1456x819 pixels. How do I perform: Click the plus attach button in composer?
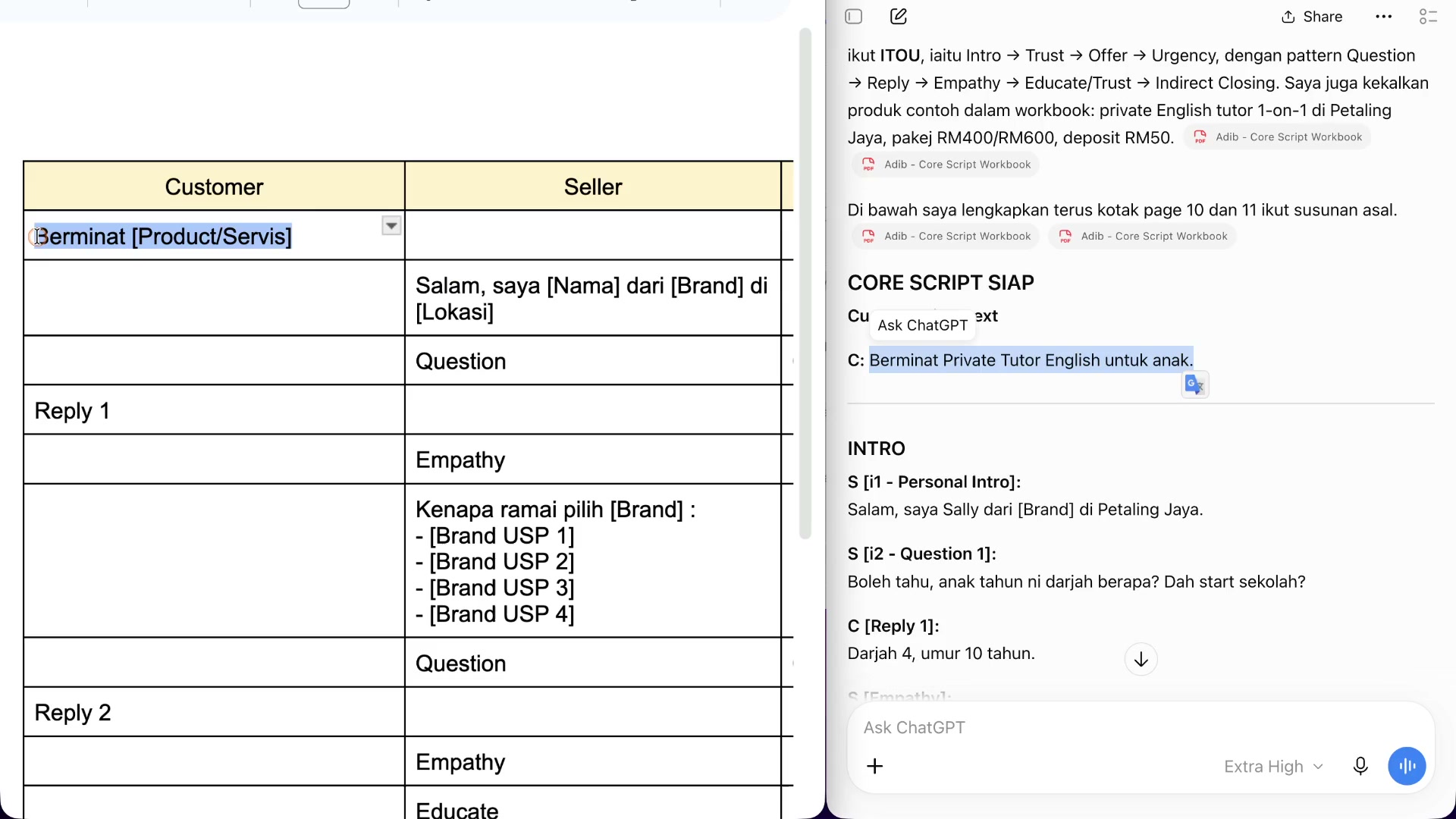click(x=875, y=767)
